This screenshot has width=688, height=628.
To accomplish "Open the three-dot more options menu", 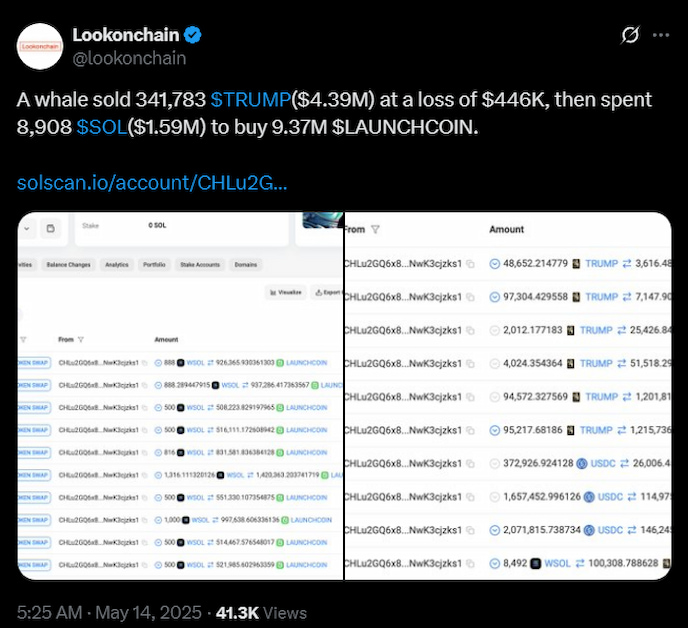I will click(661, 35).
